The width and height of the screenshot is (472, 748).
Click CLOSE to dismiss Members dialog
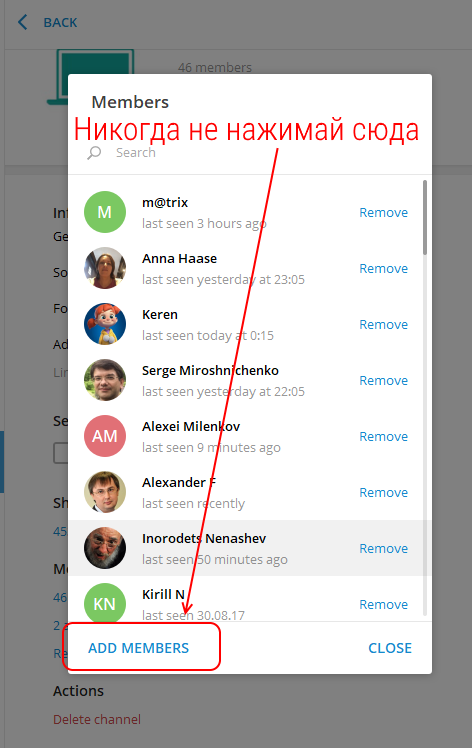pyautogui.click(x=390, y=648)
